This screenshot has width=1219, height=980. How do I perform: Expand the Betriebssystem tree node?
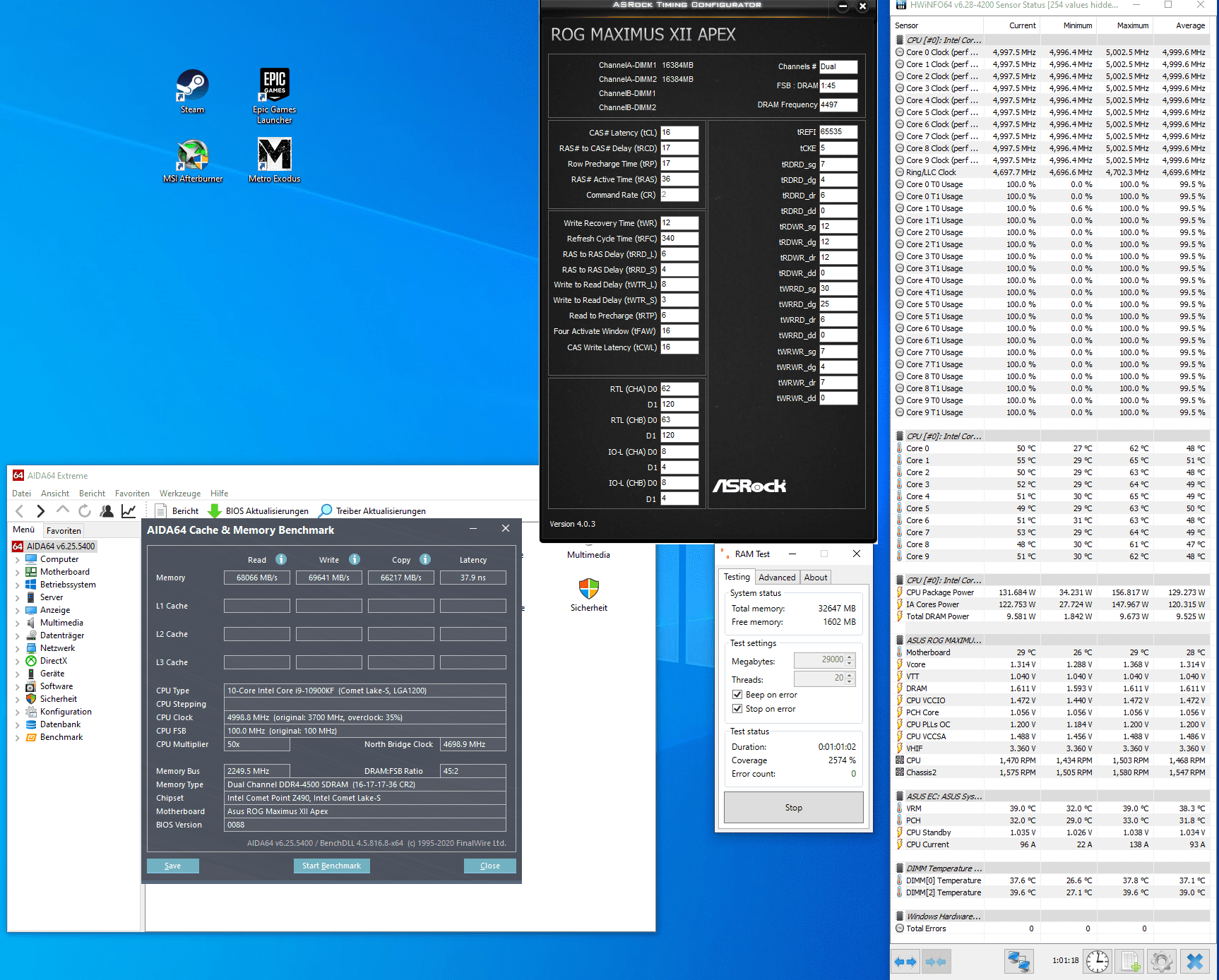(18, 585)
